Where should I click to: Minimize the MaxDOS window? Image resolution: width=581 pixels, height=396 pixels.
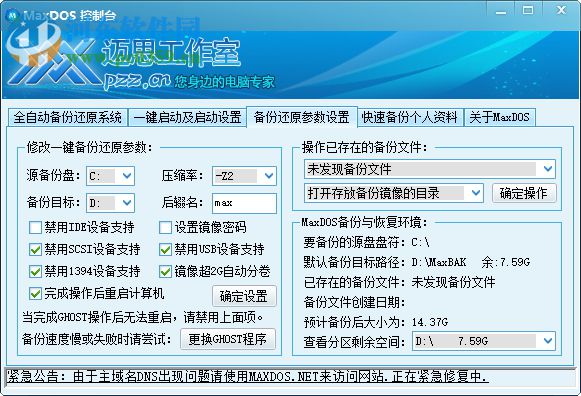501,12
